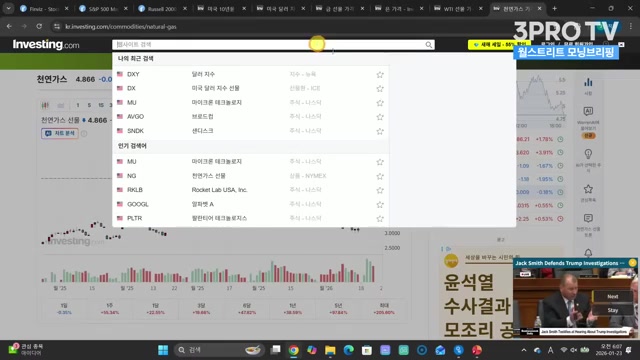Toggle watchlist star for AVGO Broadcom

[380, 117]
